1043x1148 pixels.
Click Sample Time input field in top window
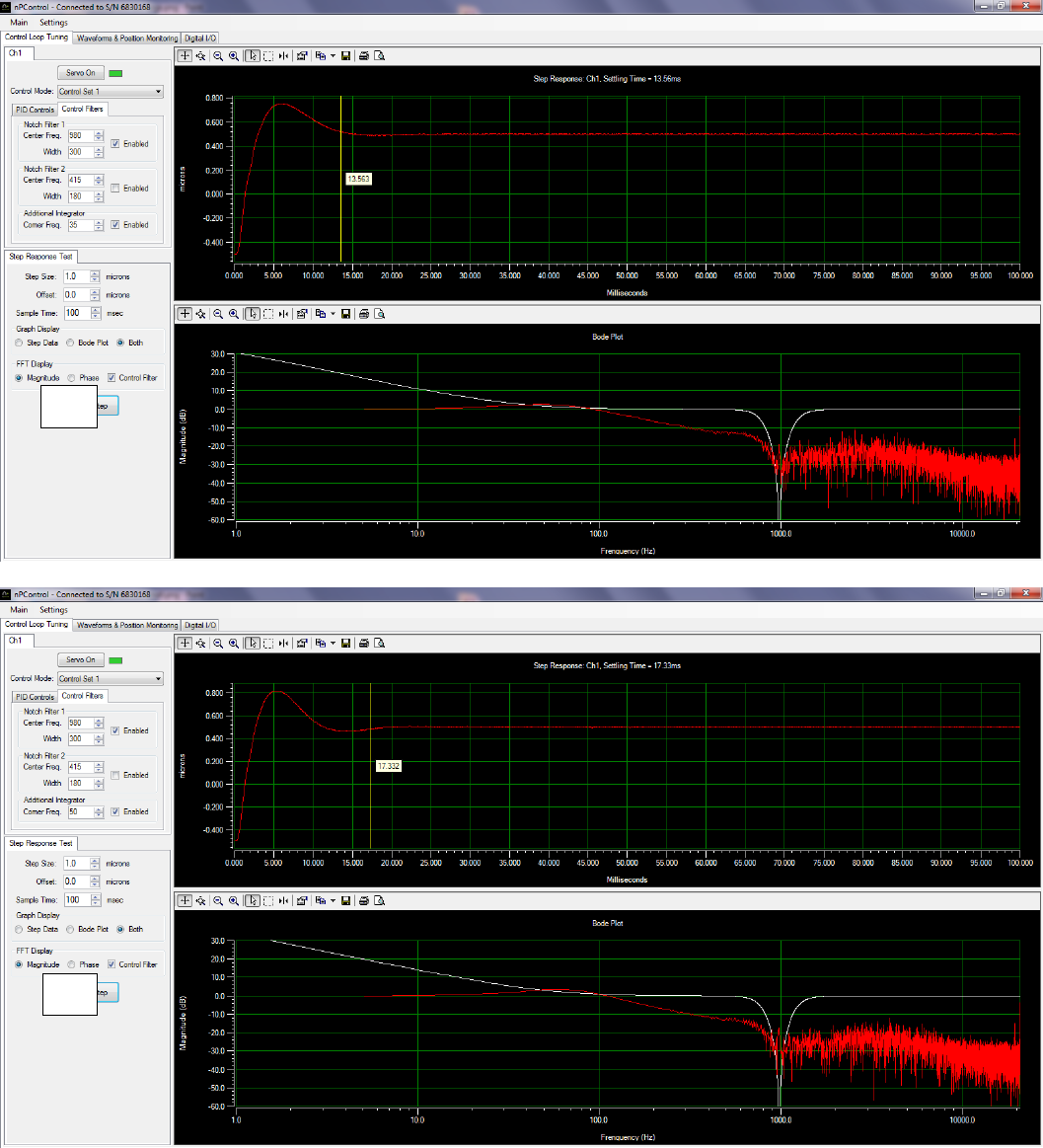coord(77,313)
